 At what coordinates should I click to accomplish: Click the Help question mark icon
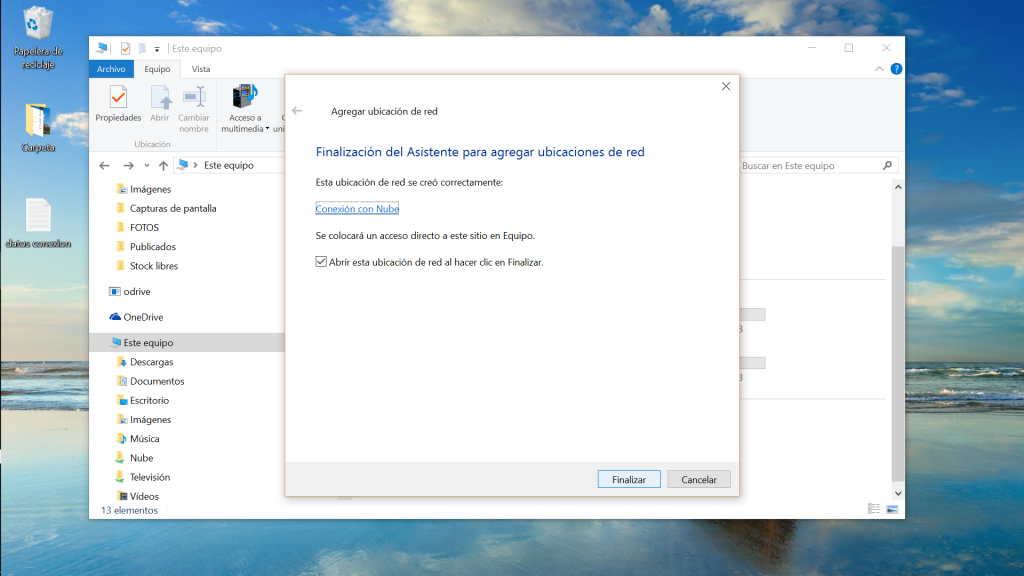896,69
